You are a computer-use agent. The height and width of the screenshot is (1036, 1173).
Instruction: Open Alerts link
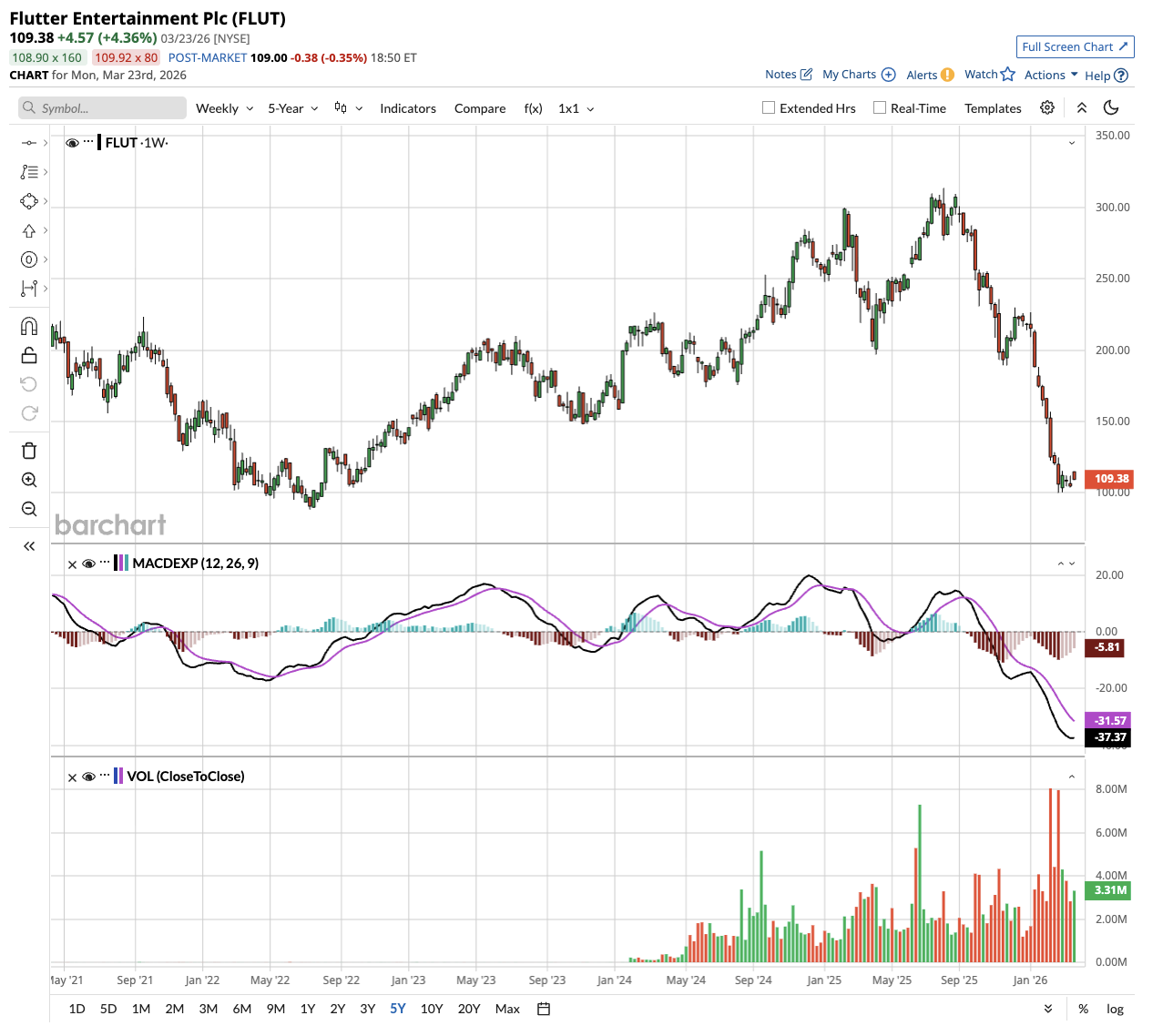[931, 75]
